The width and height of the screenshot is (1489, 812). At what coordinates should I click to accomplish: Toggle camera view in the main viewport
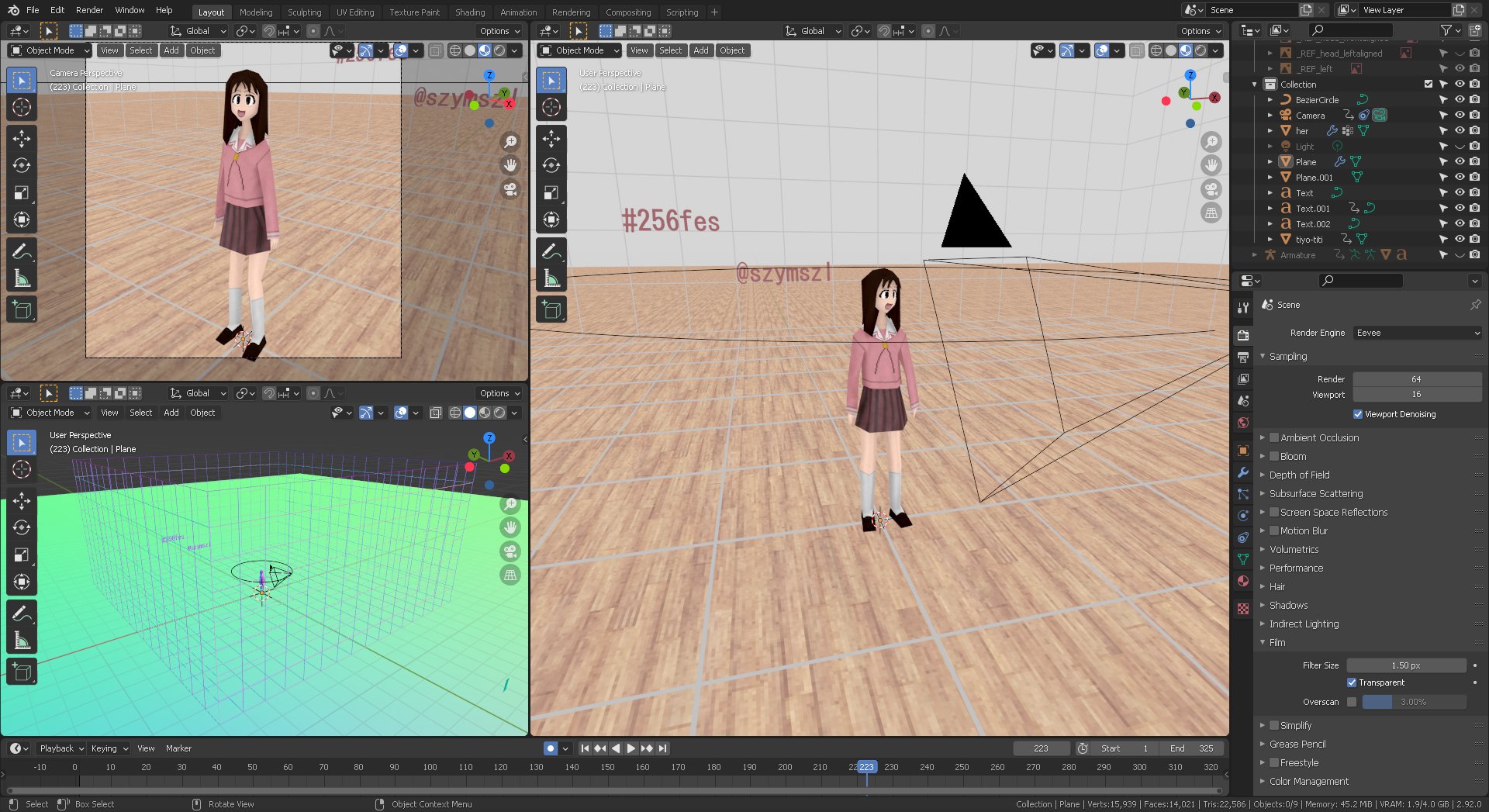pos(1211,189)
